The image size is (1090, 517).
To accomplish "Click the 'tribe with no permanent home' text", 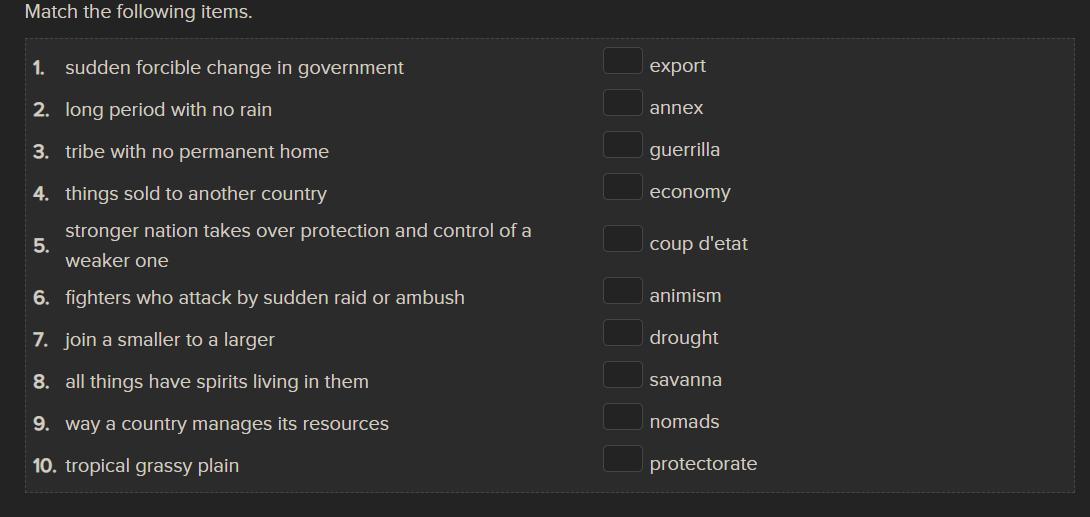I will click(x=197, y=152).
